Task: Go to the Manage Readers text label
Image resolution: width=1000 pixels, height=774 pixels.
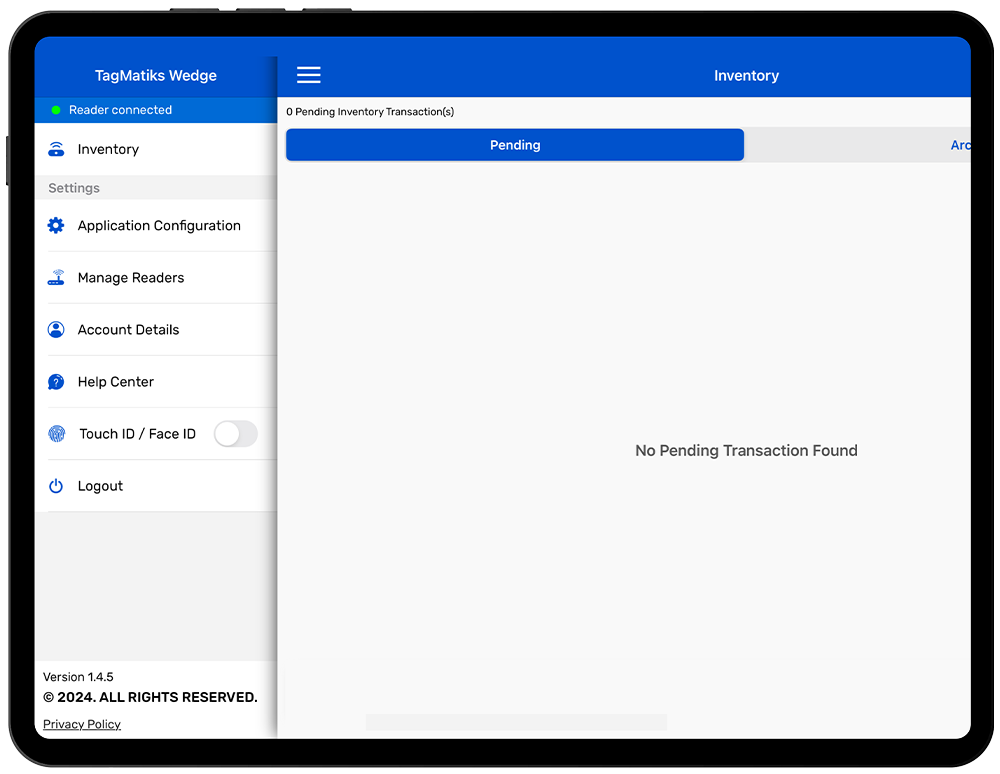Action: click(131, 278)
